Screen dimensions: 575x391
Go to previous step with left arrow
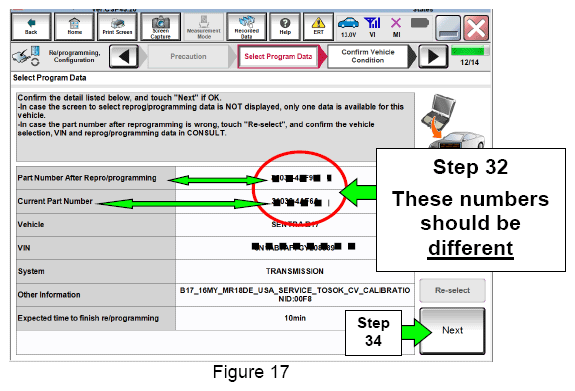(x=124, y=56)
